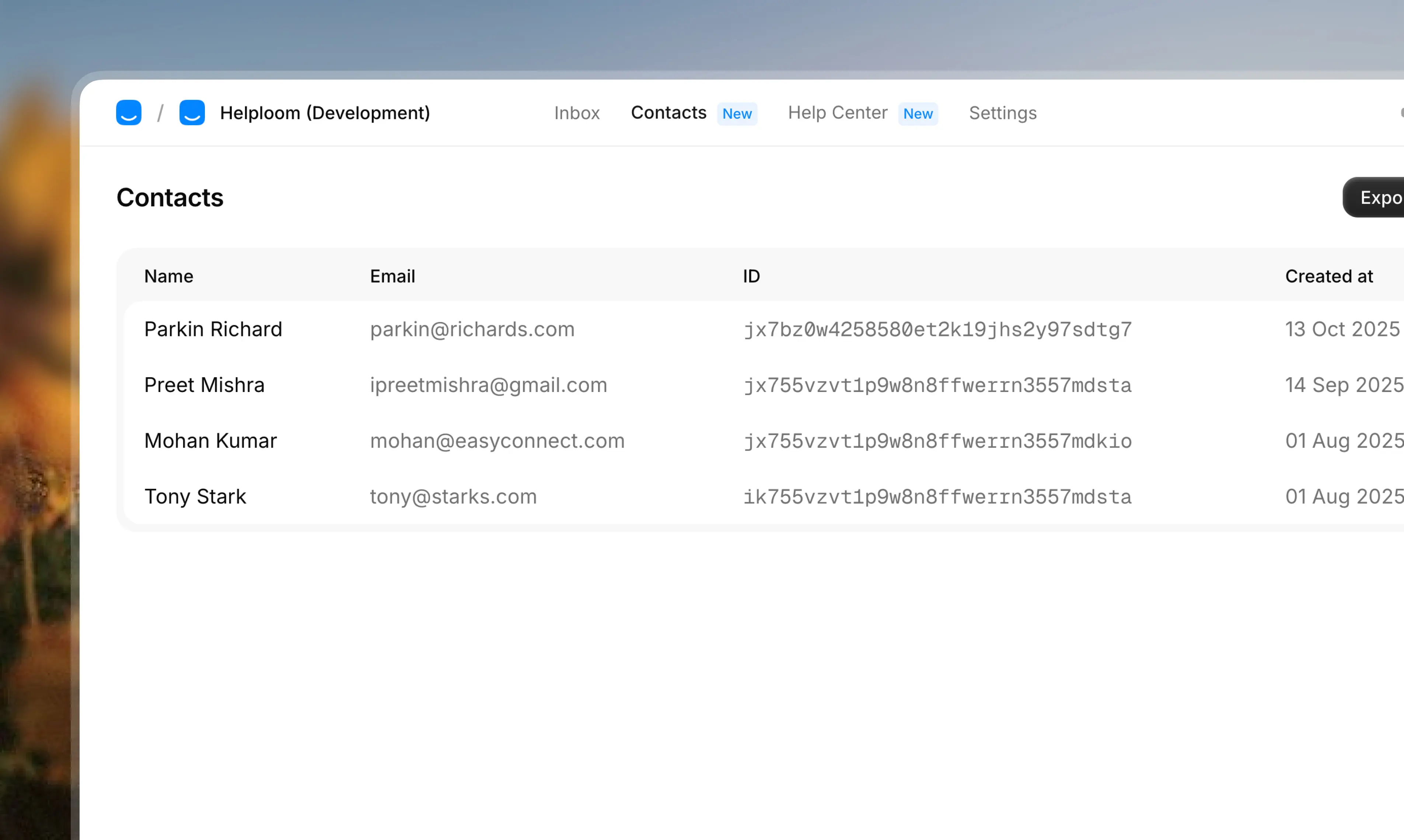This screenshot has height=840, width=1404.
Task: Click the ID column header
Action: pyautogui.click(x=751, y=276)
